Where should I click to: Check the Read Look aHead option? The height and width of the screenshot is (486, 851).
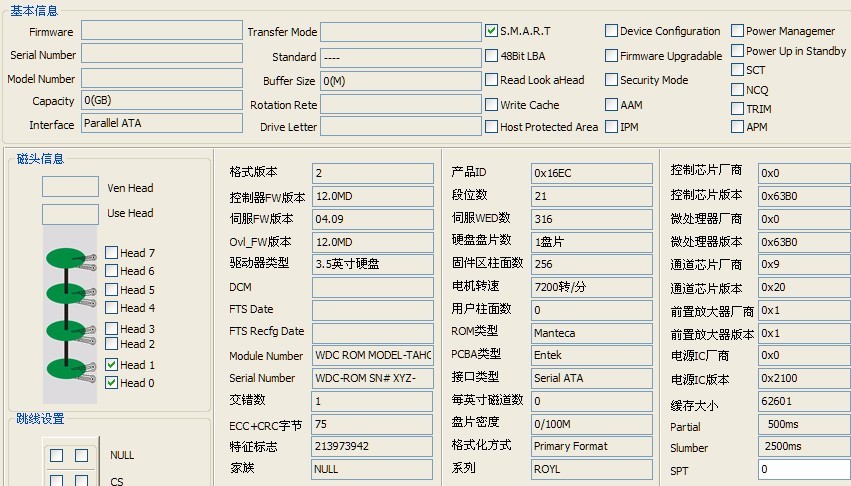(491, 80)
